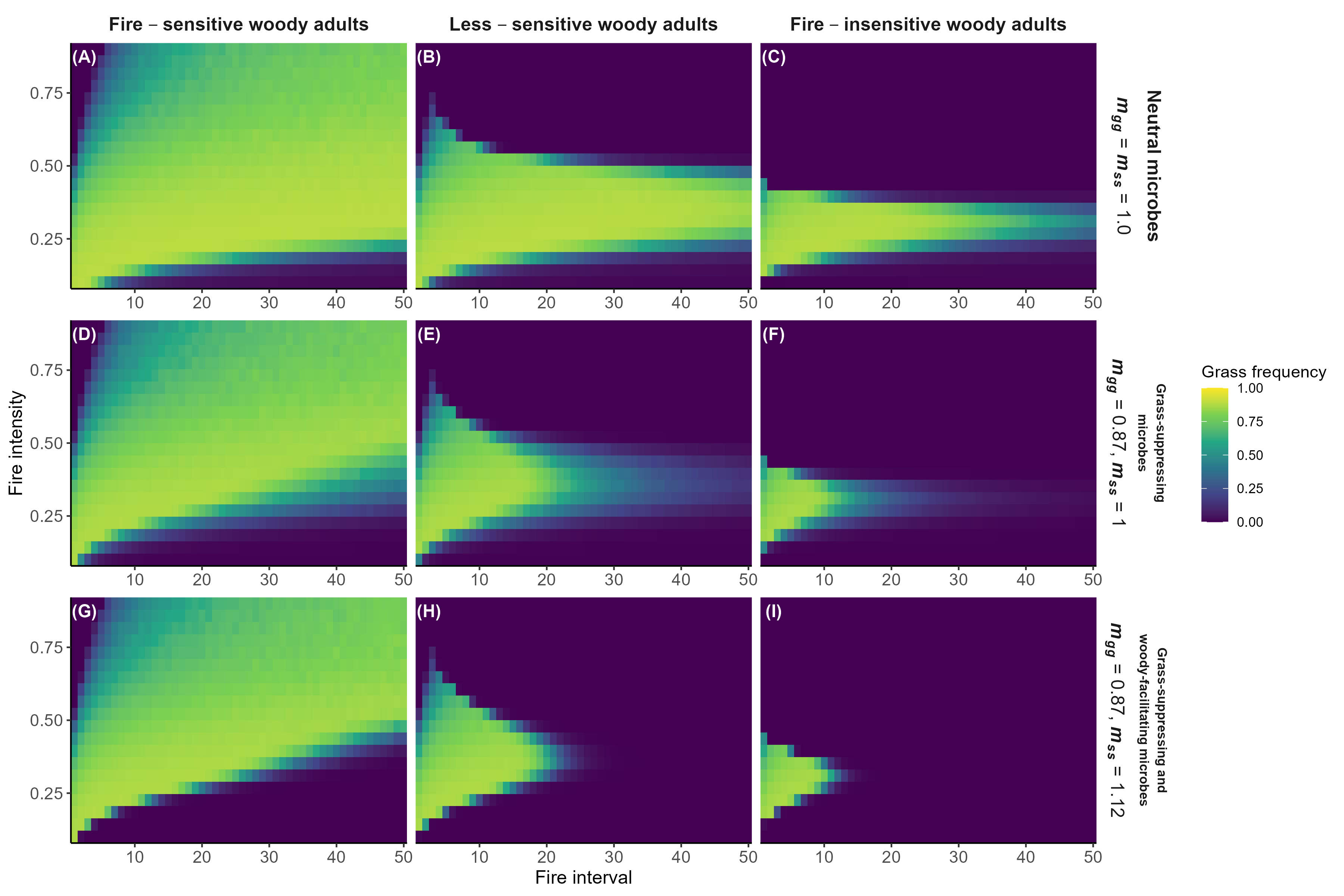The width and height of the screenshot is (1344, 896).
Task: Click the (A) panel label
Action: click(x=85, y=57)
